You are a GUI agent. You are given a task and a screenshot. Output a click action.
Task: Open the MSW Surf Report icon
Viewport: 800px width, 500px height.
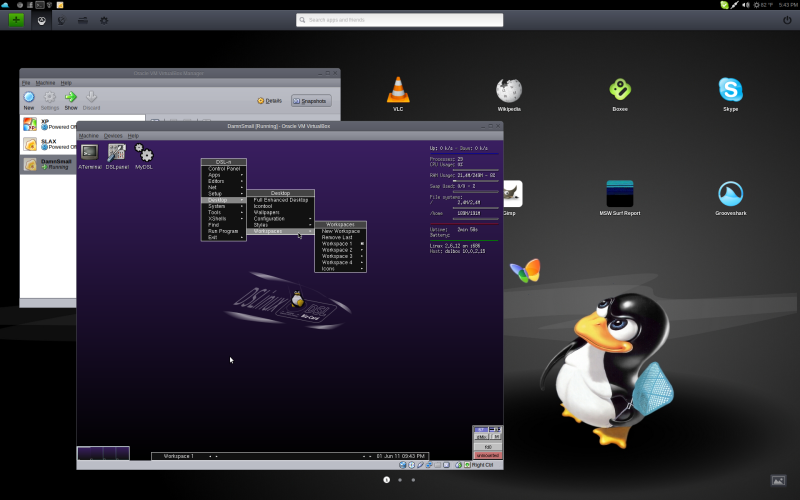[x=620, y=194]
